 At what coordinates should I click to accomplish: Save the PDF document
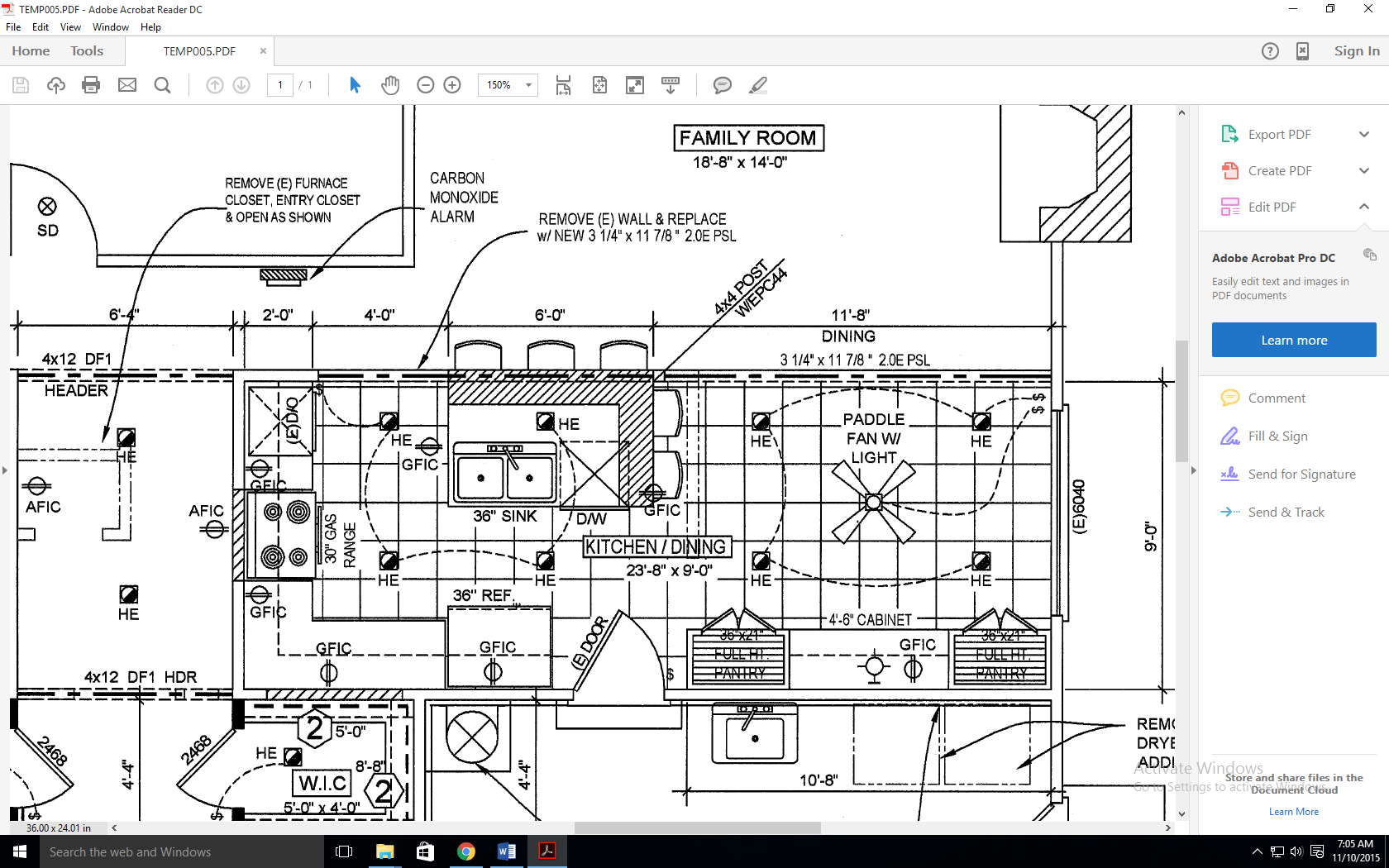coord(20,85)
